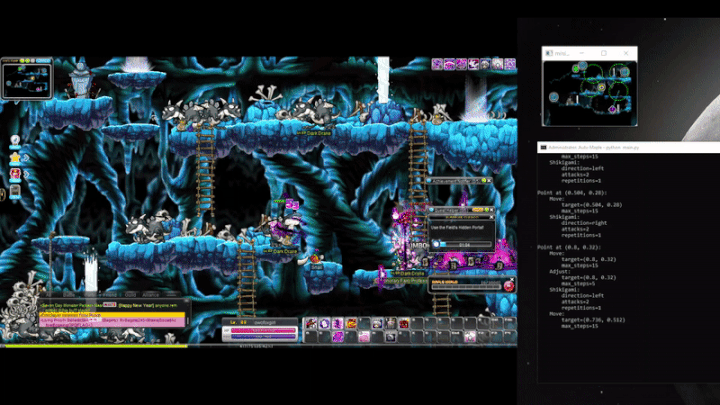Select the last buff icon in top-right row
Screen dimensions: 720x405
[510, 65]
